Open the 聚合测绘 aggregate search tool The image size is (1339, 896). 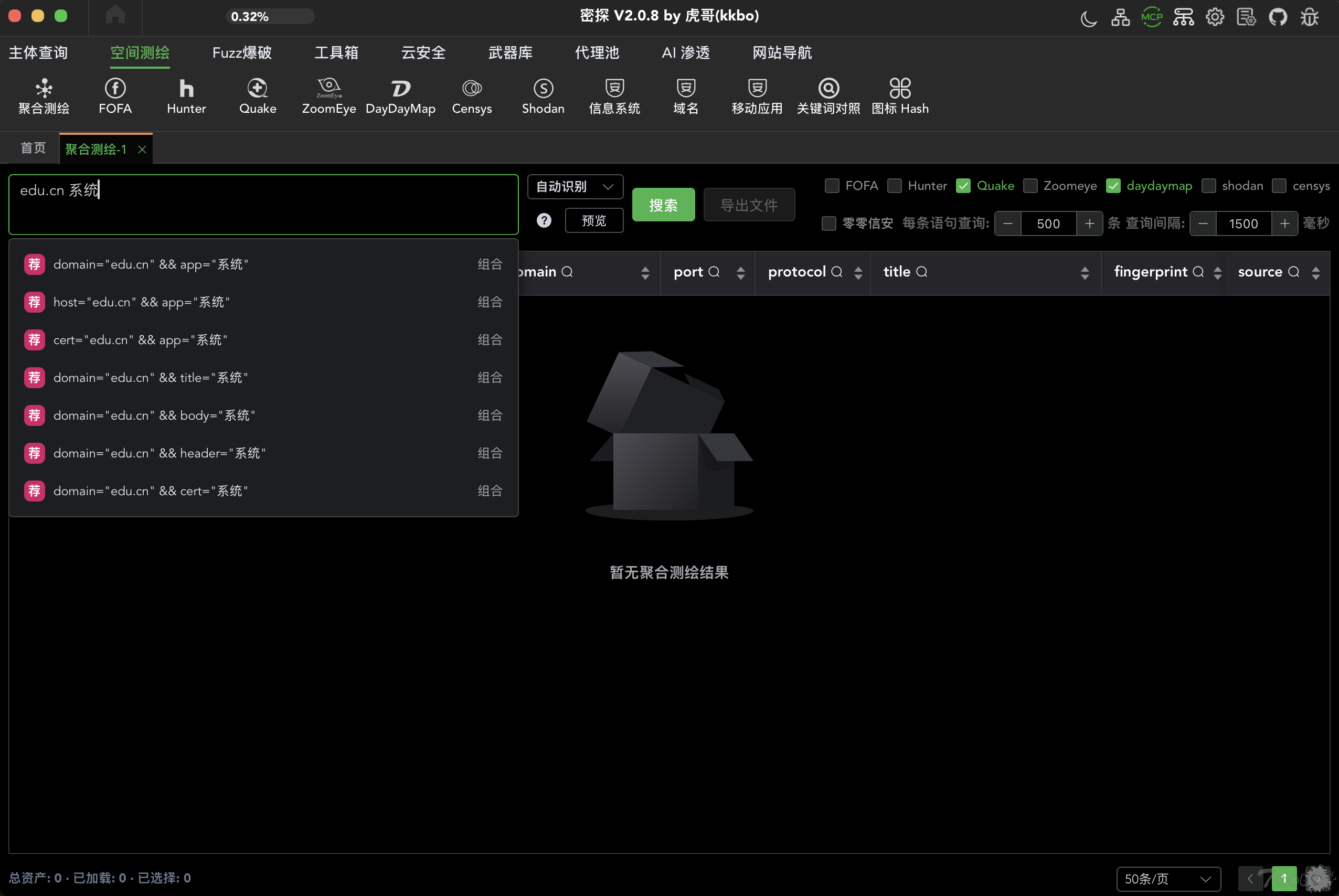pyautogui.click(x=44, y=97)
